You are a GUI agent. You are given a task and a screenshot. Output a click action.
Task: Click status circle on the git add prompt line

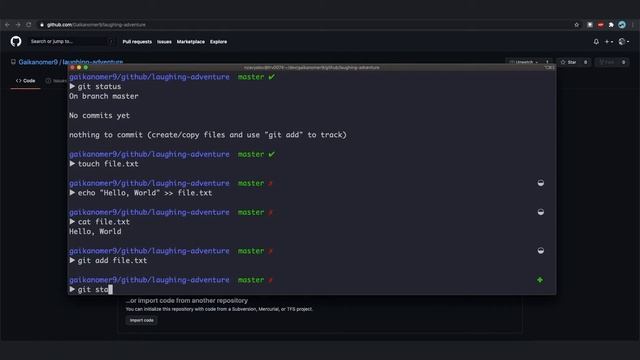540,251
